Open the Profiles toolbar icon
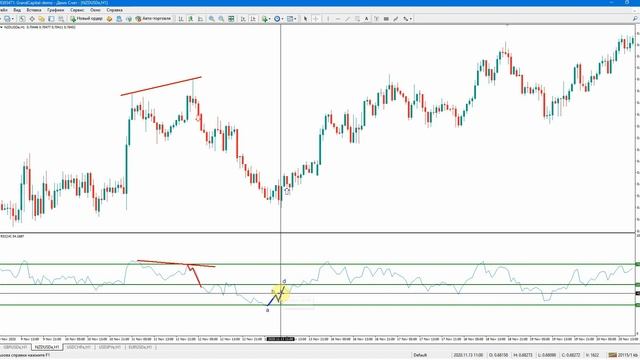The width and height of the screenshot is (640, 360). point(7,19)
